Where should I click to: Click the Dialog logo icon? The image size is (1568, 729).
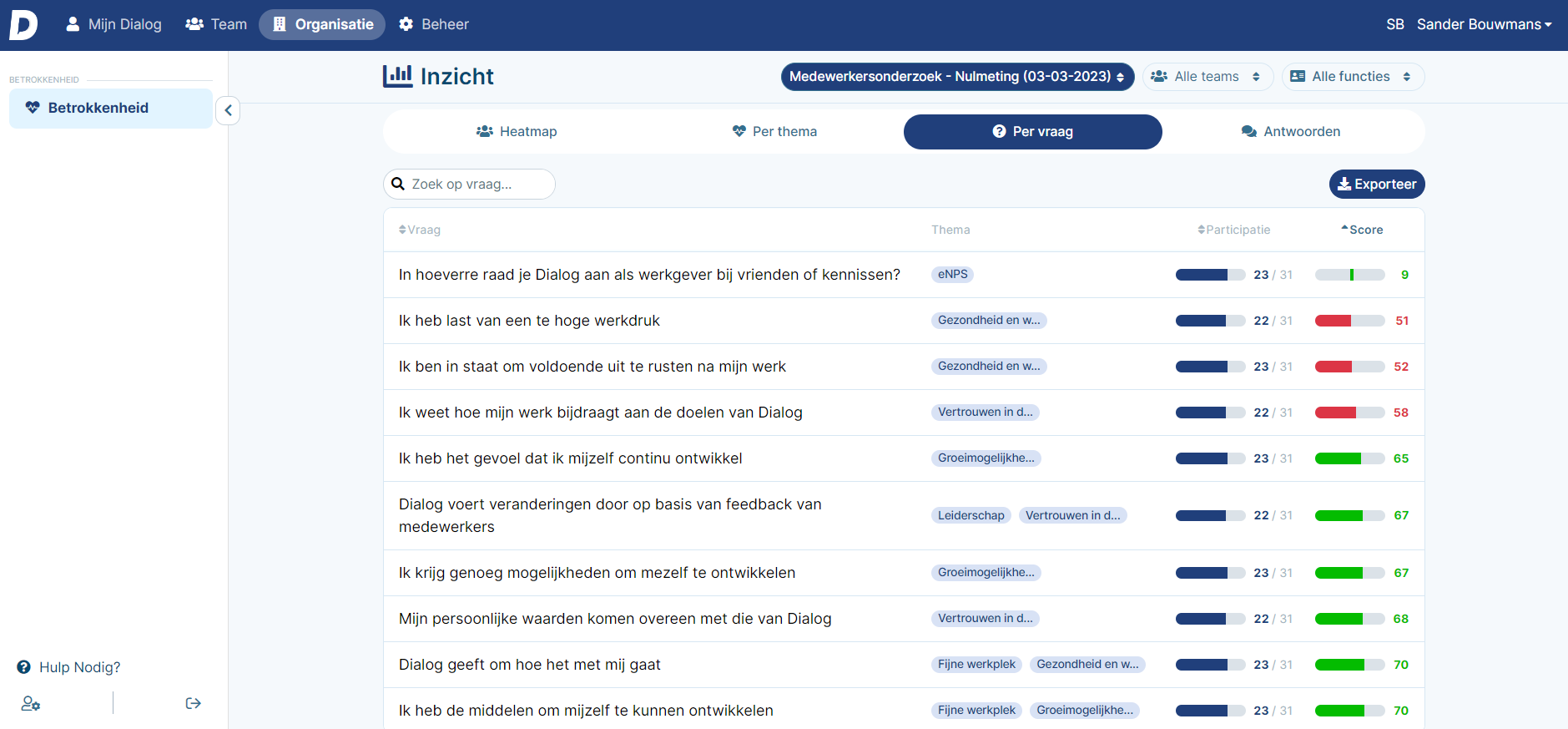click(23, 24)
